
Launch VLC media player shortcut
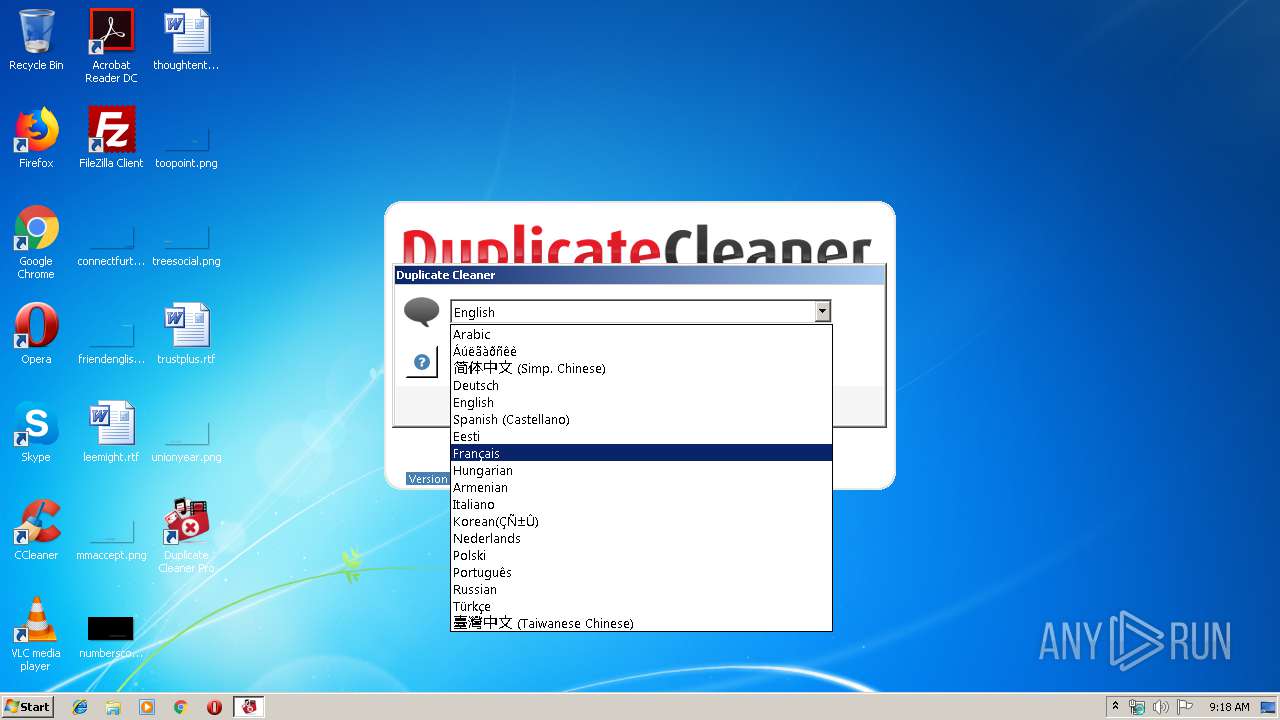(x=36, y=634)
